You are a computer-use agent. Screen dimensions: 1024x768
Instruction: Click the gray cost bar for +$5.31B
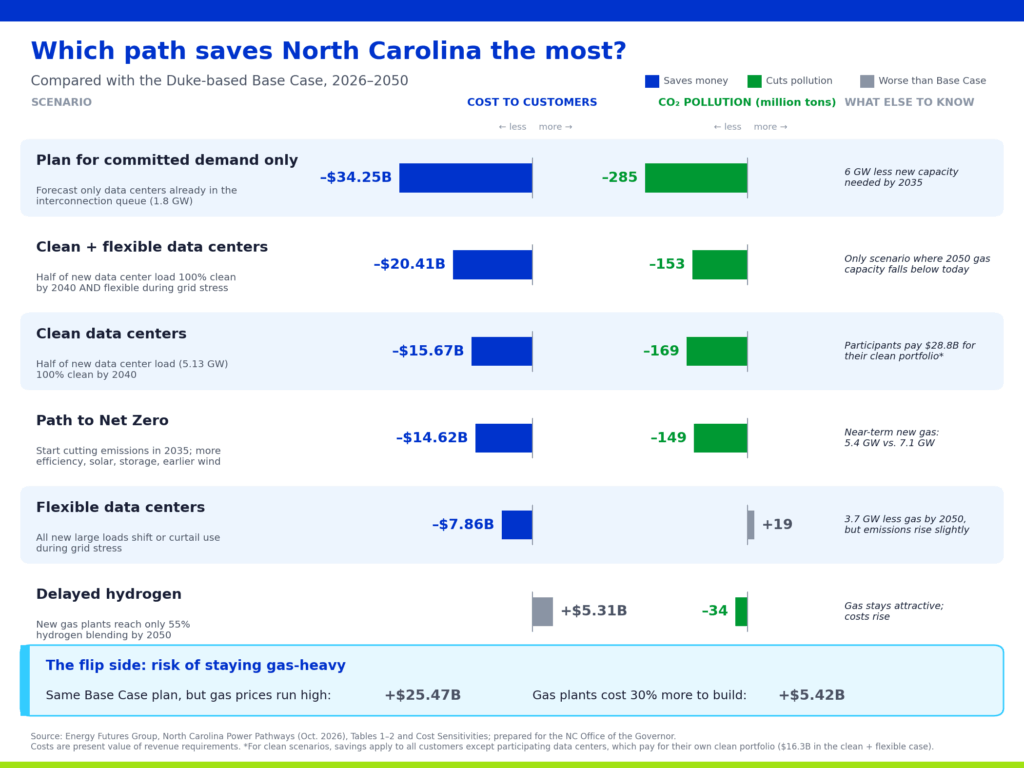coord(543,612)
